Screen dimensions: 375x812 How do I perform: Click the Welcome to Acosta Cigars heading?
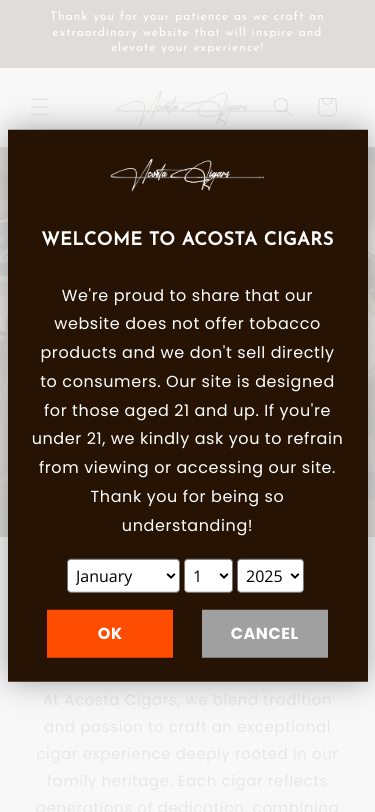[x=188, y=239]
